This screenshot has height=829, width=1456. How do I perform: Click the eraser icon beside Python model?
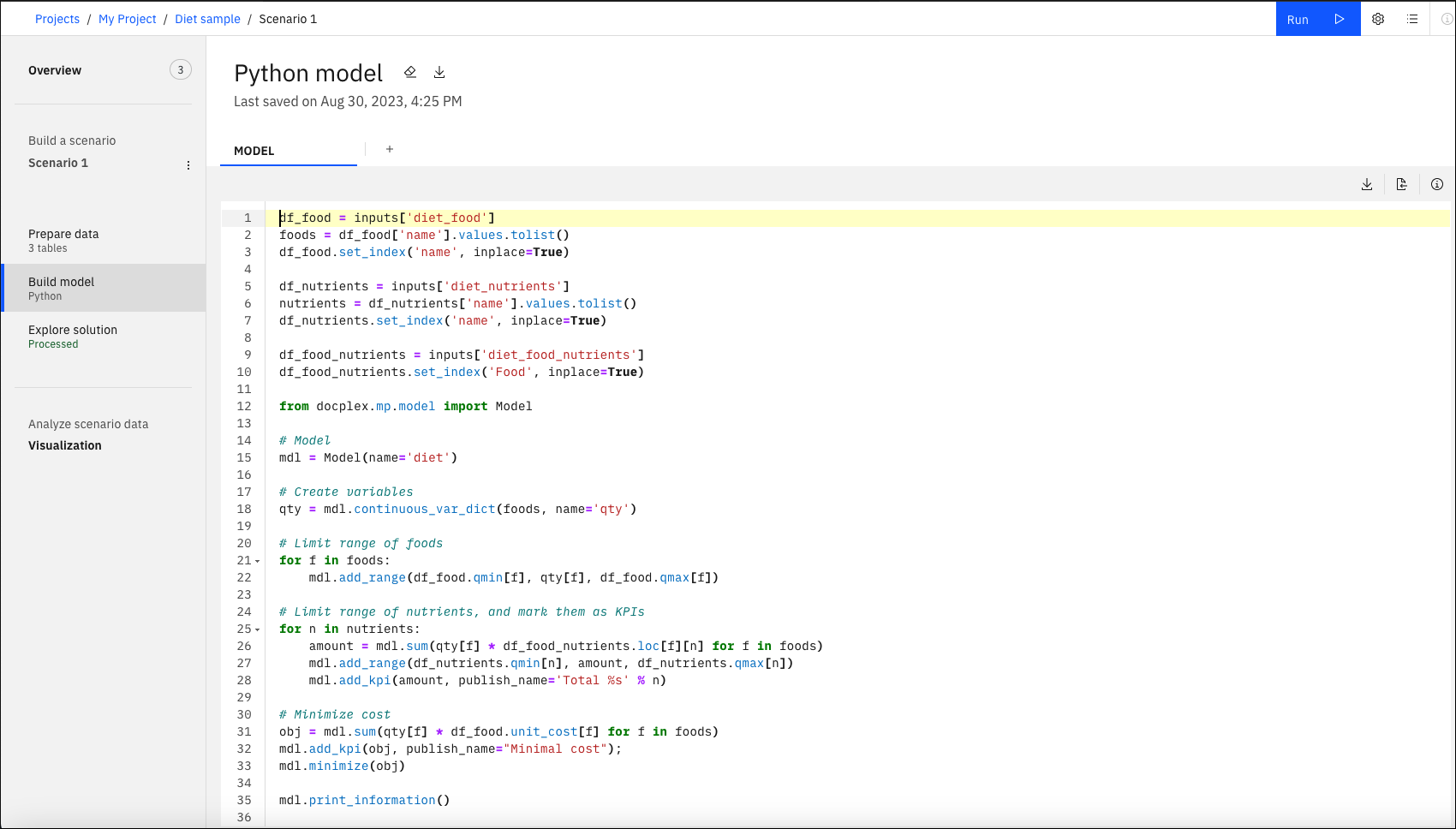tap(410, 72)
